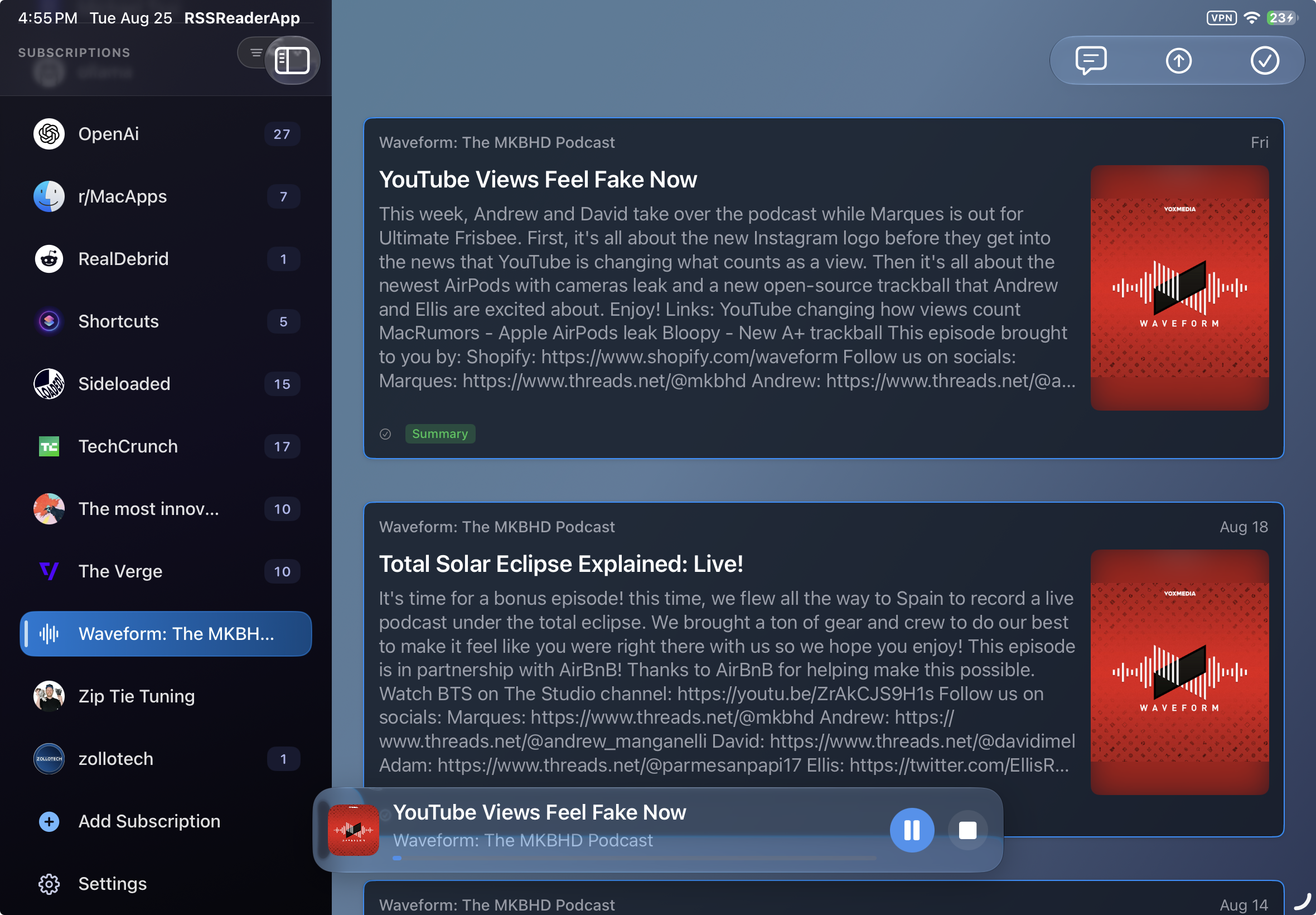Click the RealDebrid Reddit icon
Image resolution: width=1316 pixels, height=915 pixels.
pos(49,259)
